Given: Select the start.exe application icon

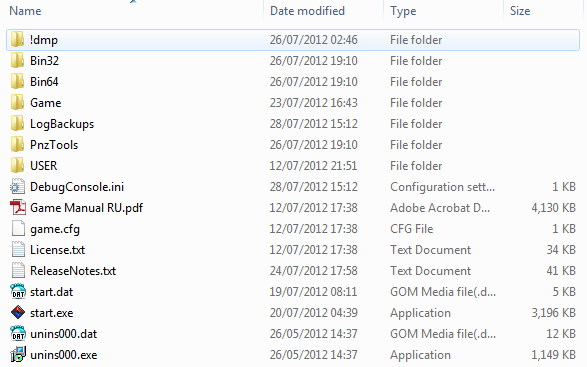Looking at the screenshot, I should [18, 312].
